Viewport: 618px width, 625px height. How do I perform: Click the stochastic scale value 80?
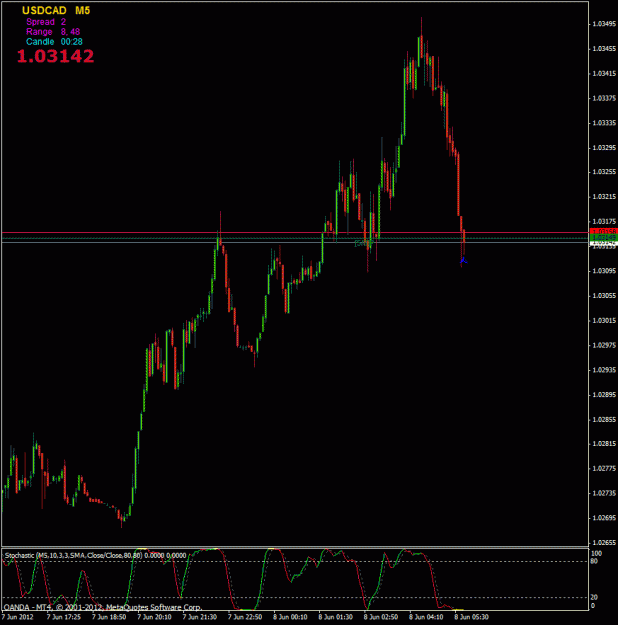pyautogui.click(x=594, y=561)
